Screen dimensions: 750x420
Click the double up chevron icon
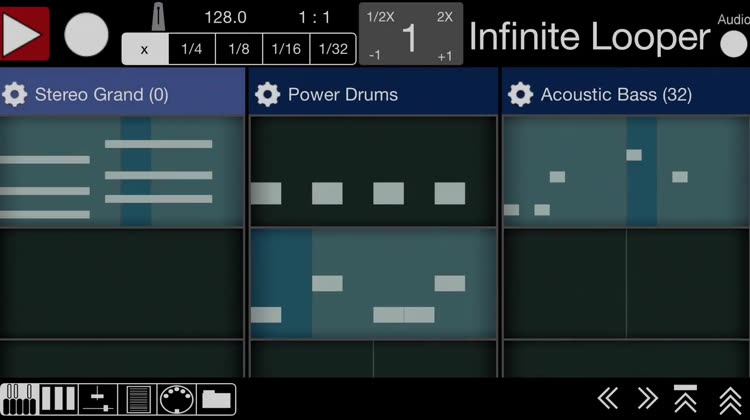[730, 401]
